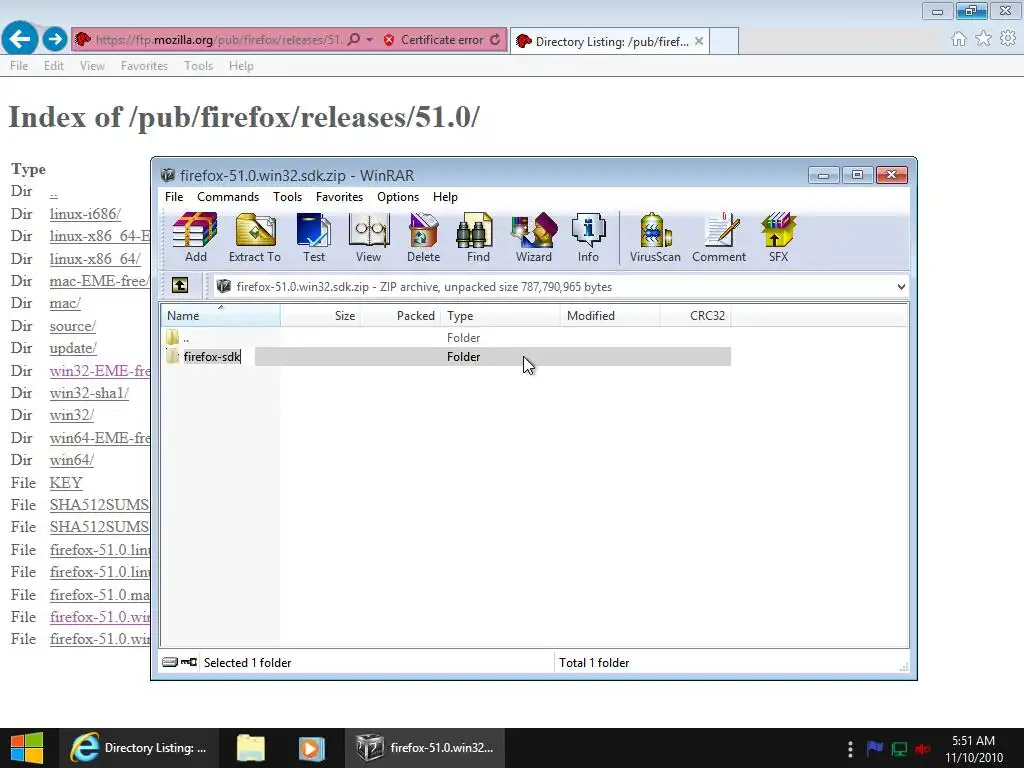
Task: Open the linux-i686/ directory link
Action: pos(85,214)
